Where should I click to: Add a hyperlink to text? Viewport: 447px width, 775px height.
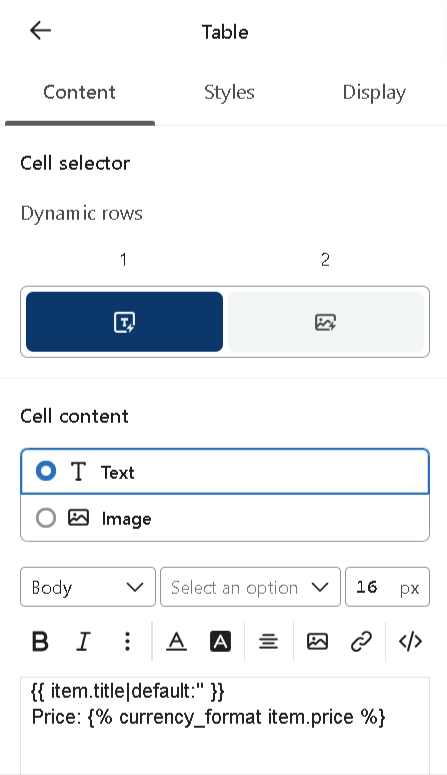click(x=361, y=642)
